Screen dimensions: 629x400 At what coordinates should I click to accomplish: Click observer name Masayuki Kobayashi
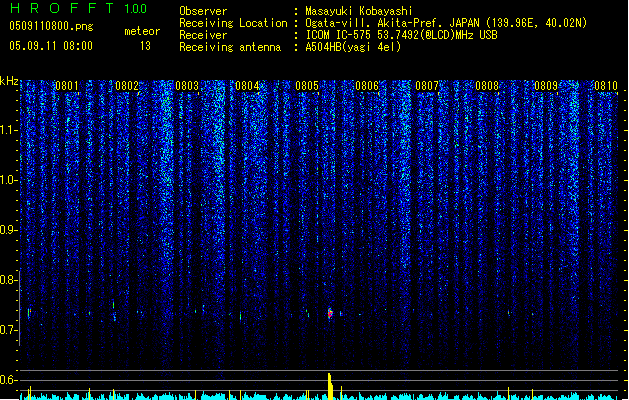359,11
